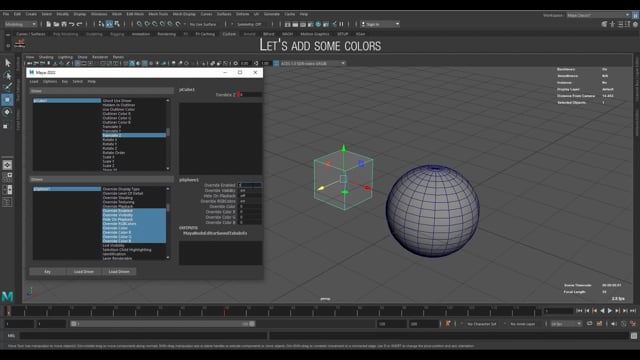Open the Symmetry Off dropdown
The width and height of the screenshot is (640, 360).
(249, 24)
